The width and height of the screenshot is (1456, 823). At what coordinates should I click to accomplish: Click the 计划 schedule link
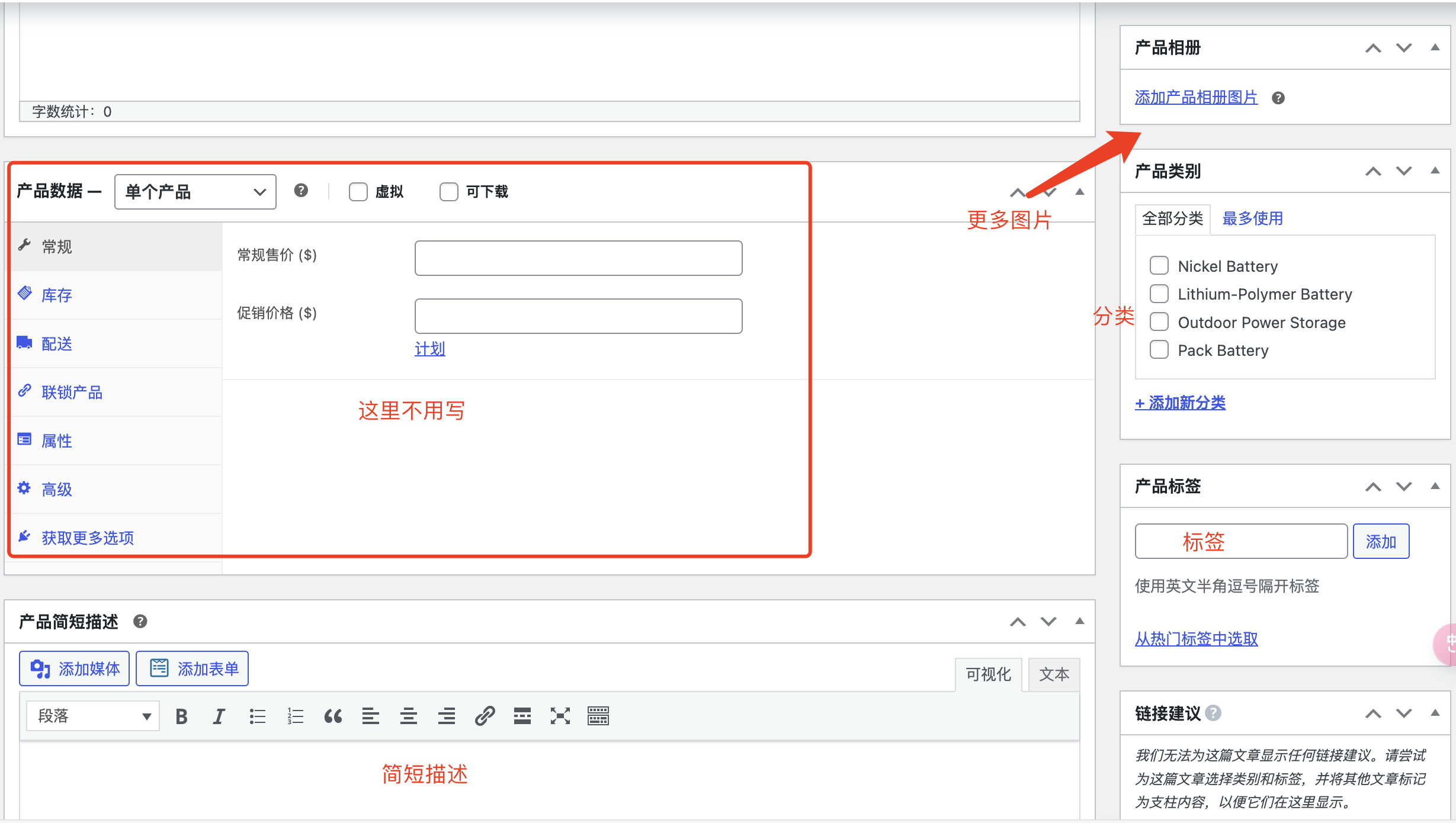click(430, 349)
